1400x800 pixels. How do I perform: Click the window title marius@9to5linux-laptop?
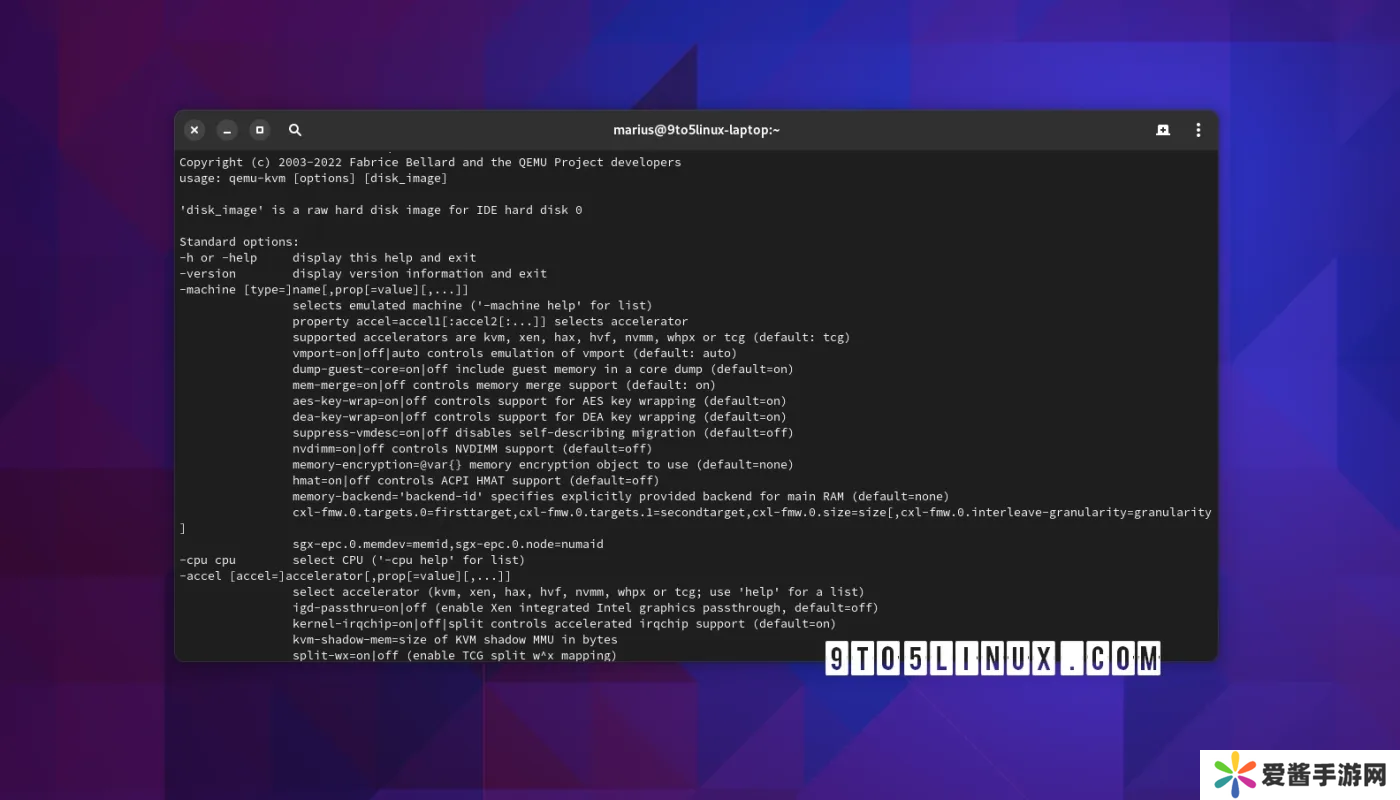click(696, 130)
